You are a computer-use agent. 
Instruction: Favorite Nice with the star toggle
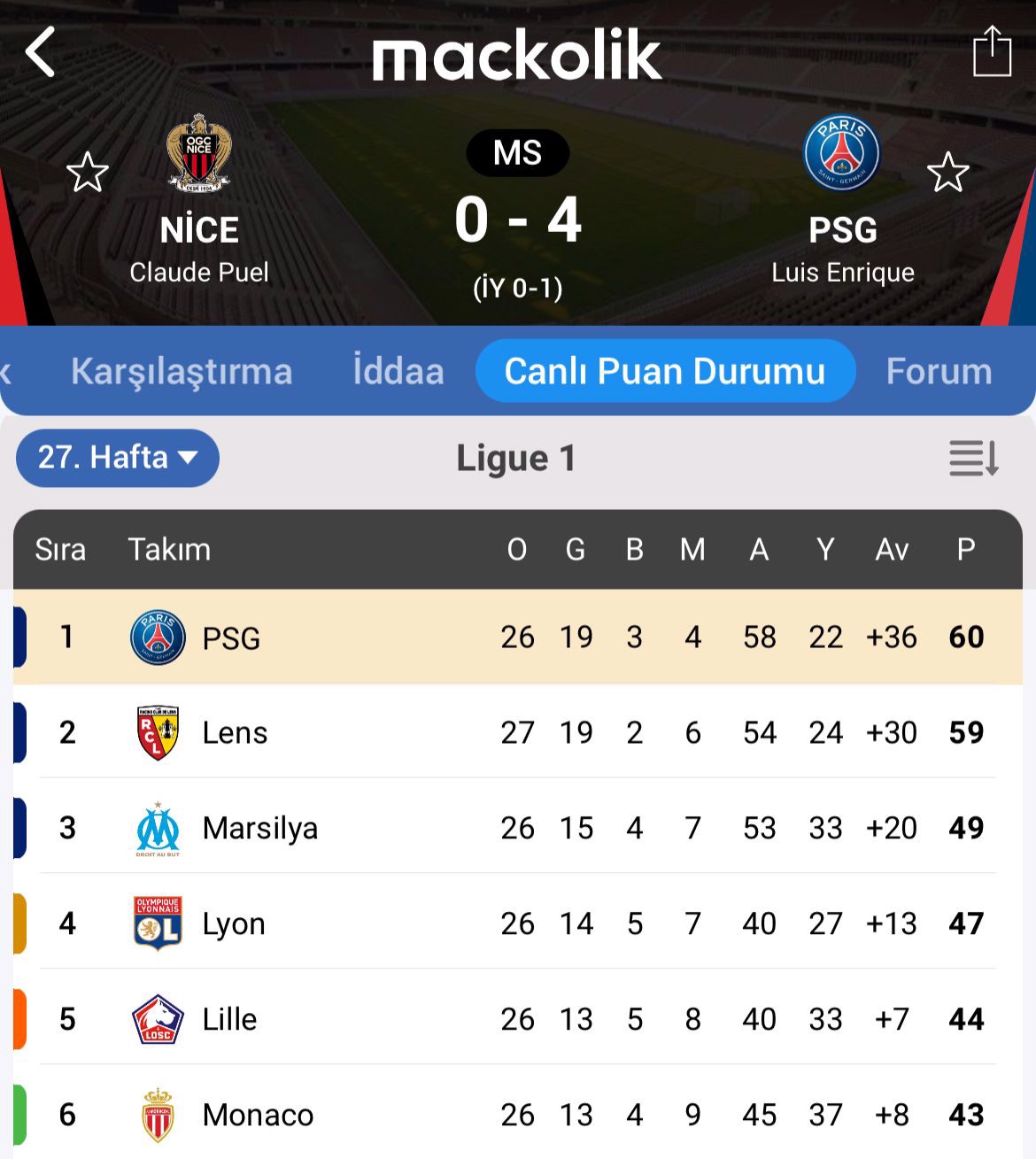coord(88,172)
